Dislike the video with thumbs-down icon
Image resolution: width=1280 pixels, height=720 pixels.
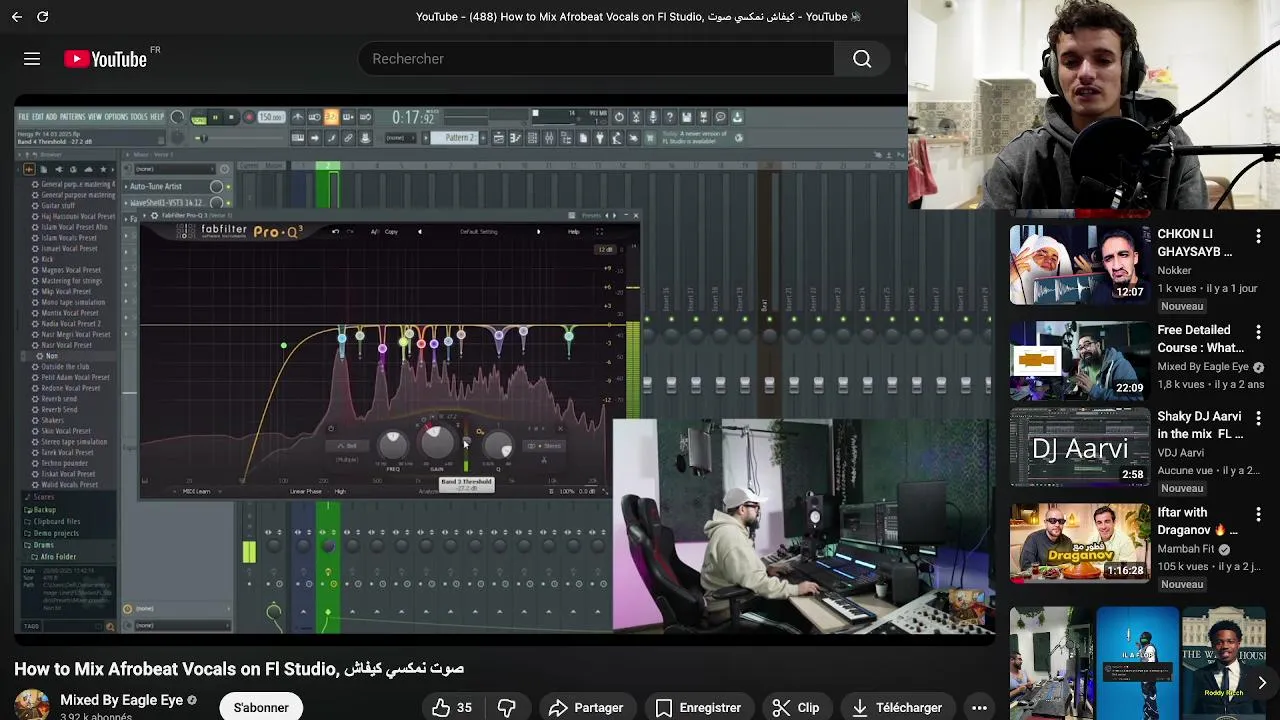pyautogui.click(x=507, y=707)
